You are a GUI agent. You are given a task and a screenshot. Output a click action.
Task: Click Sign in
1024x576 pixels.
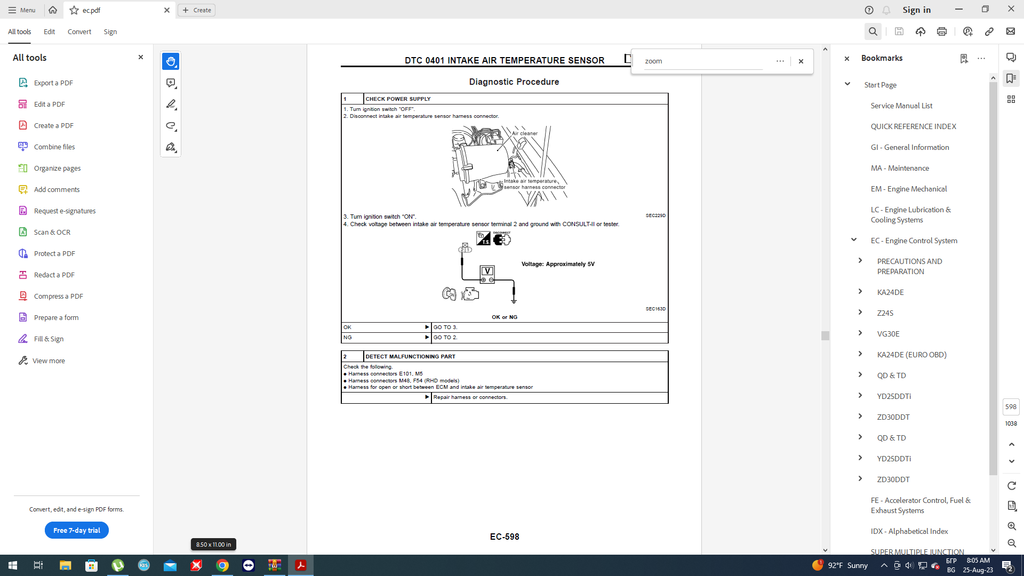(916, 10)
